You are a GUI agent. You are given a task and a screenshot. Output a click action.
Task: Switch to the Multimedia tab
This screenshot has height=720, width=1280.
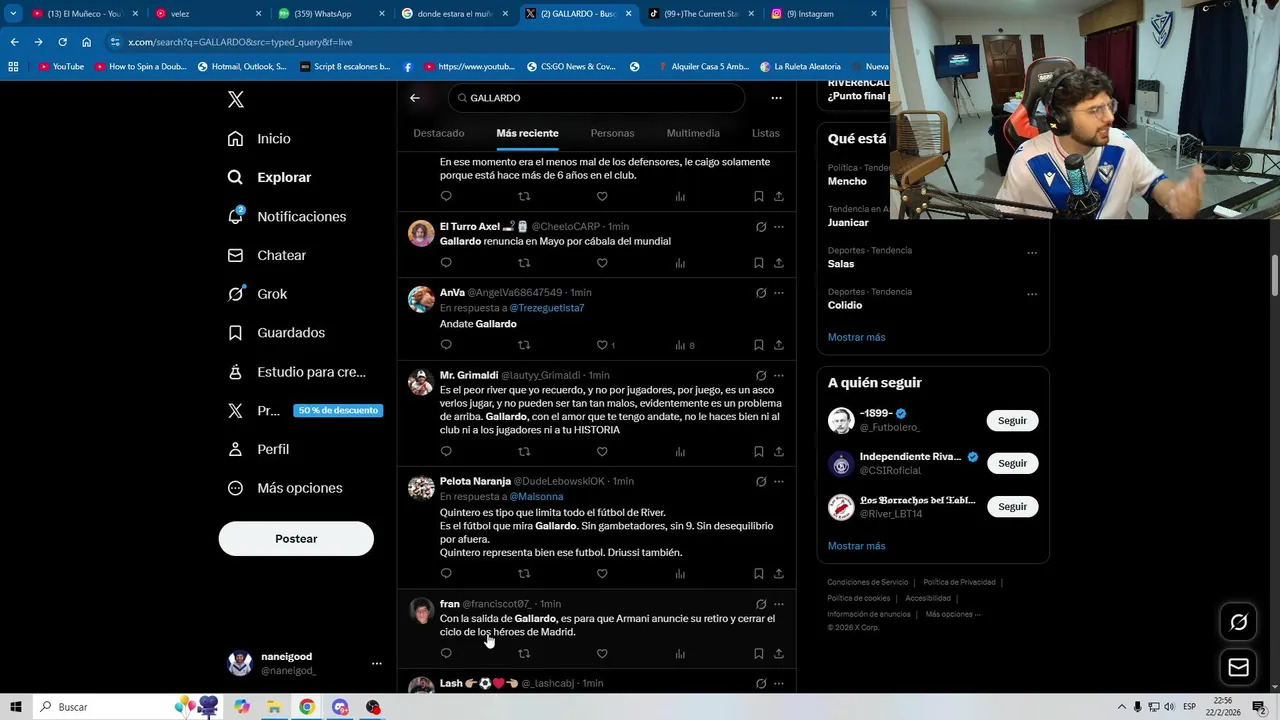[693, 133]
